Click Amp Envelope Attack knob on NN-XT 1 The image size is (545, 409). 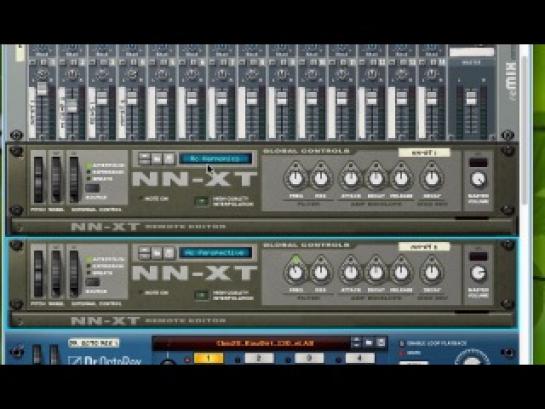[350, 178]
